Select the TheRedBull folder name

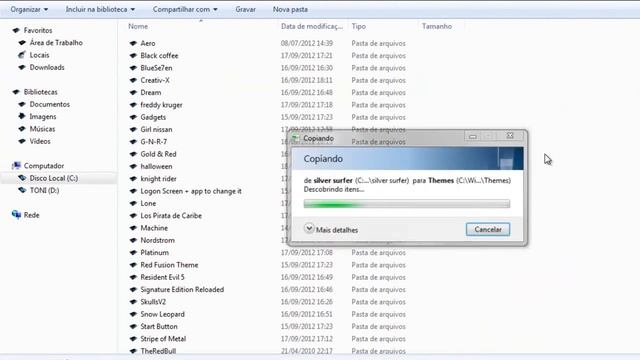[158, 351]
